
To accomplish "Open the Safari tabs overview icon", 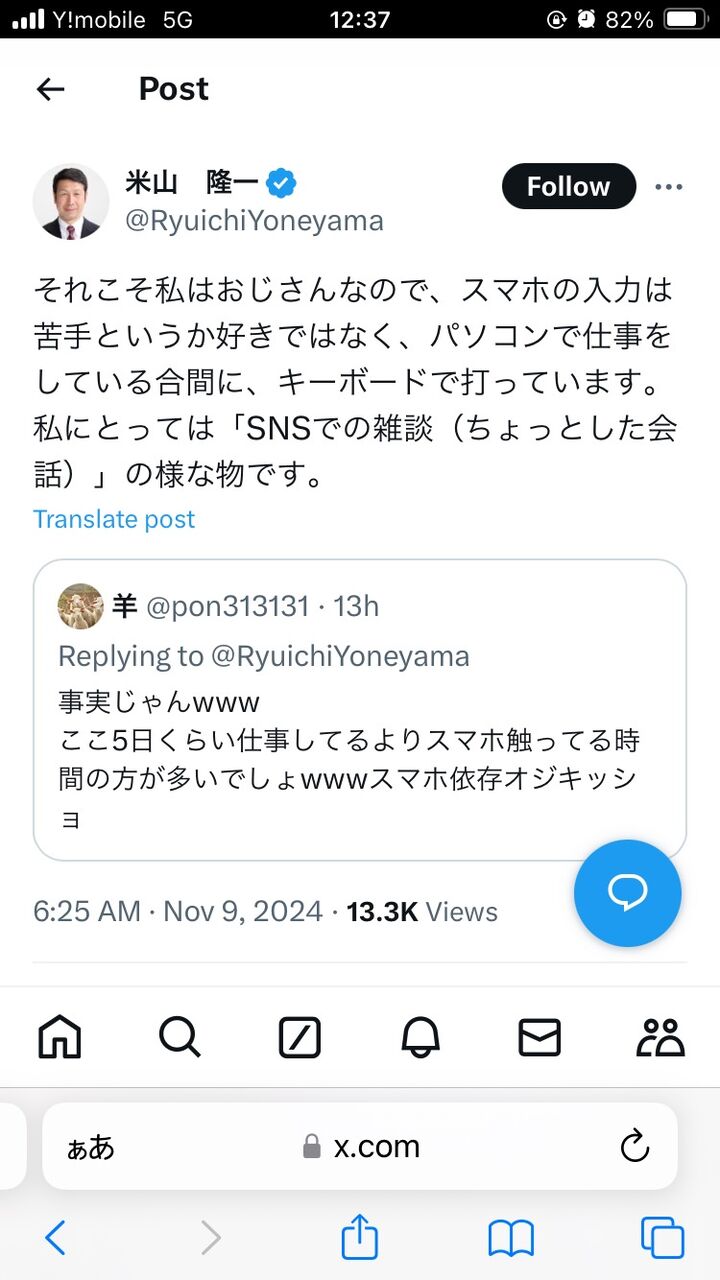I will click(x=662, y=1238).
